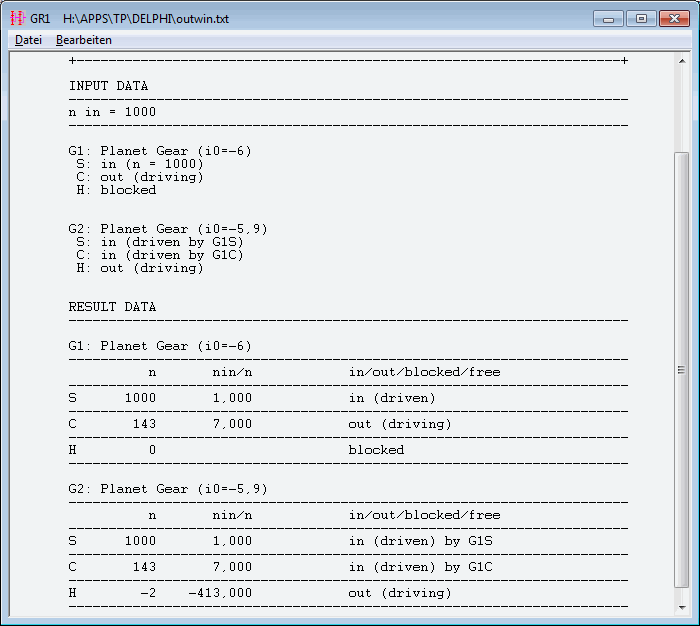The height and width of the screenshot is (626, 700).
Task: Click the "H: blocked" line under G1 input
Action: (x=116, y=190)
